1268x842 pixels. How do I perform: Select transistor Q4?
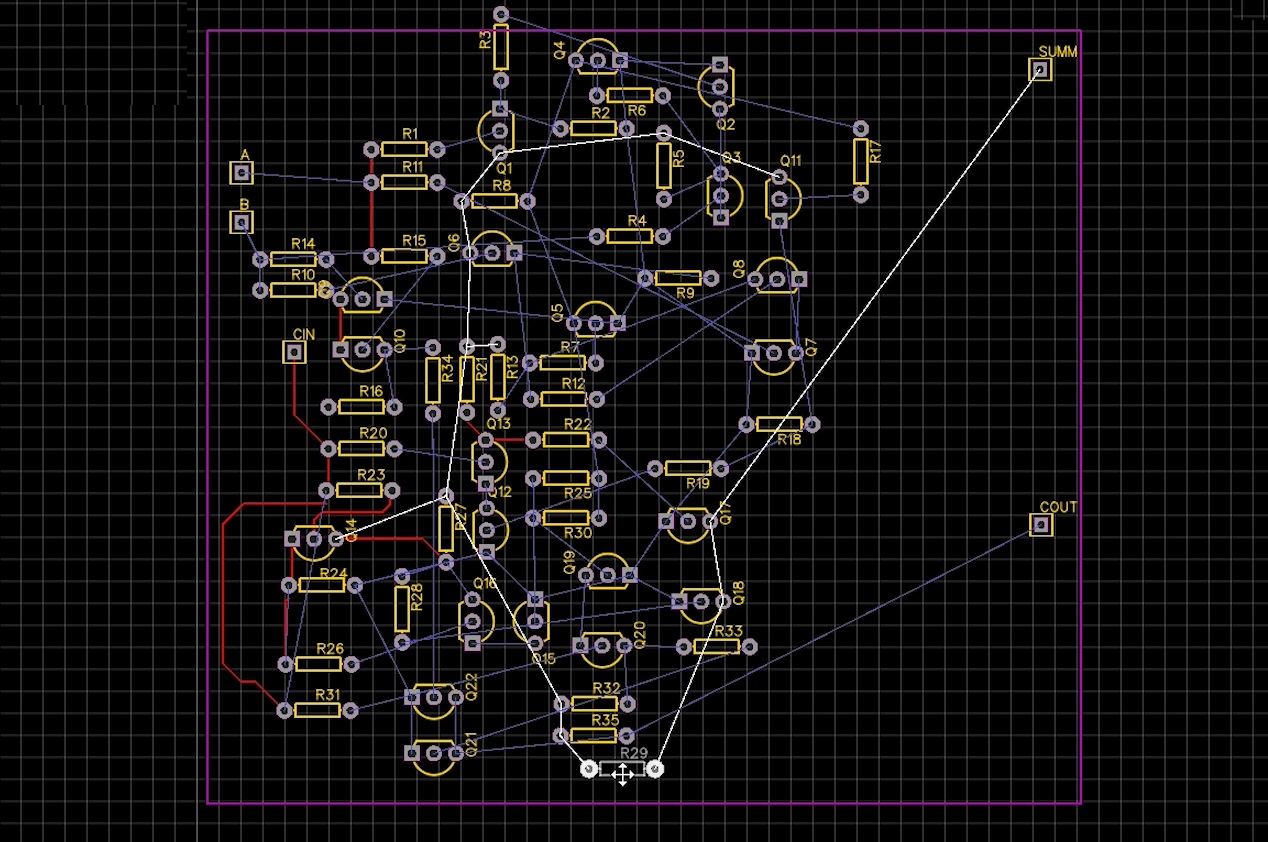click(598, 57)
